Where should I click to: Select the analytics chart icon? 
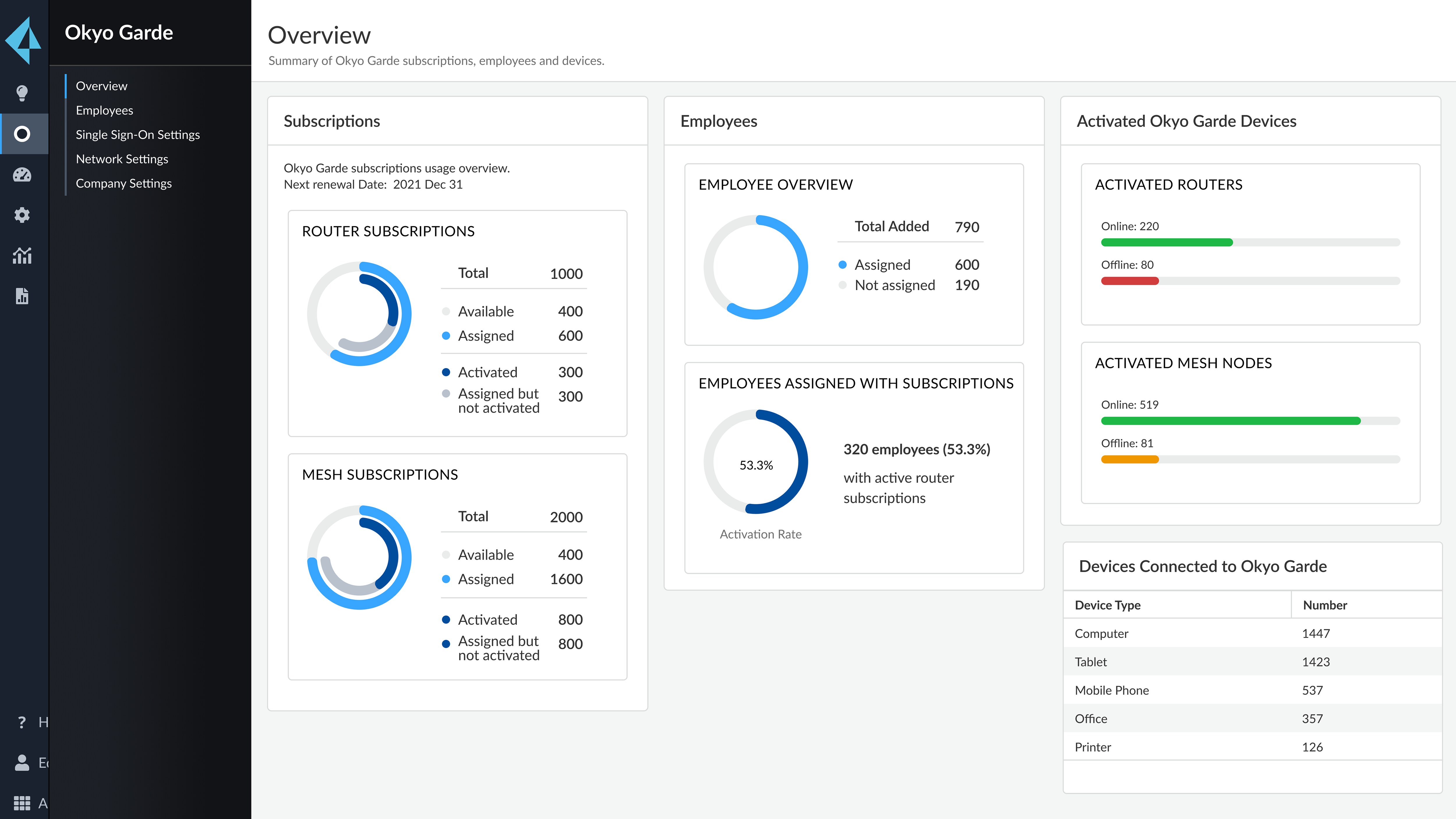pos(22,255)
